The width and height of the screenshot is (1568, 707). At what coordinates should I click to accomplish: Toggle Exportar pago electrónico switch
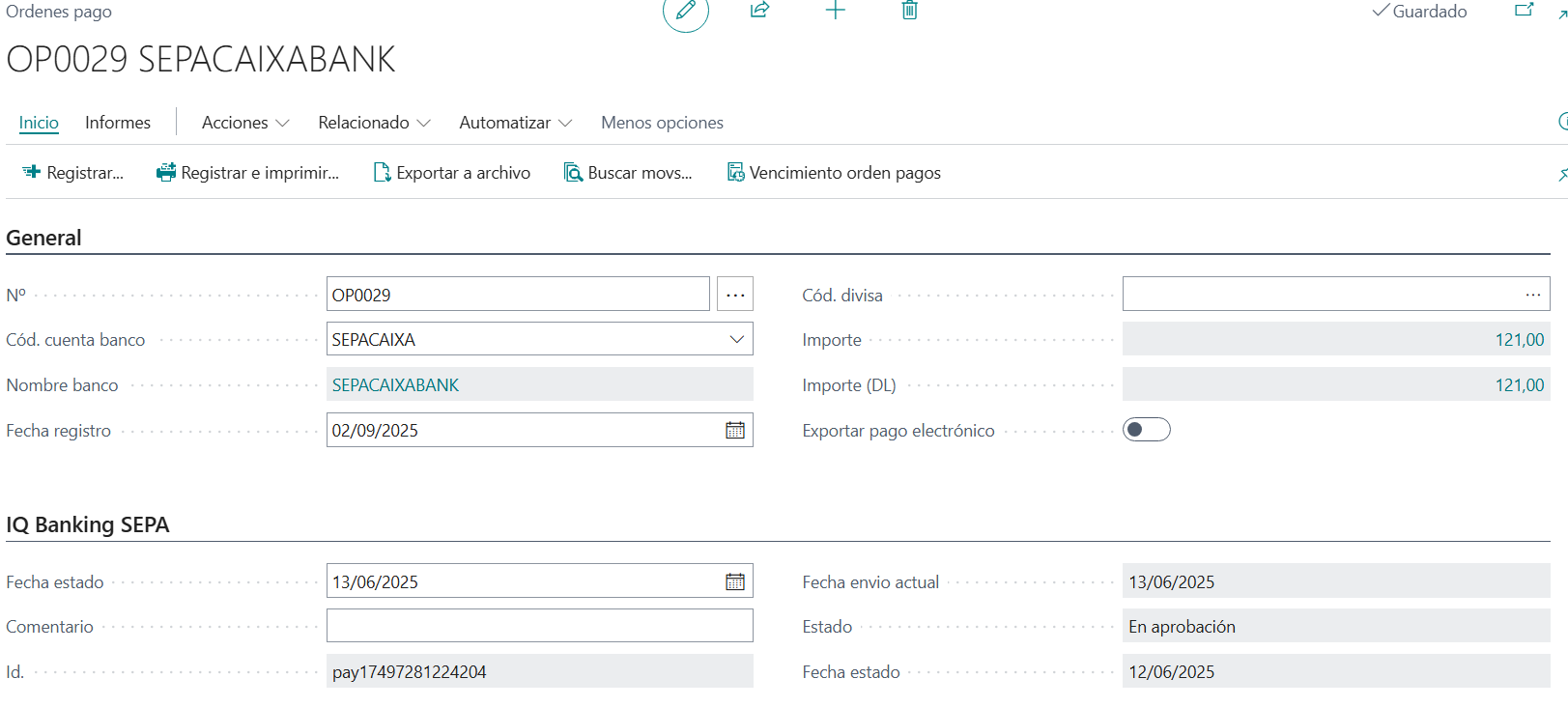point(1146,430)
